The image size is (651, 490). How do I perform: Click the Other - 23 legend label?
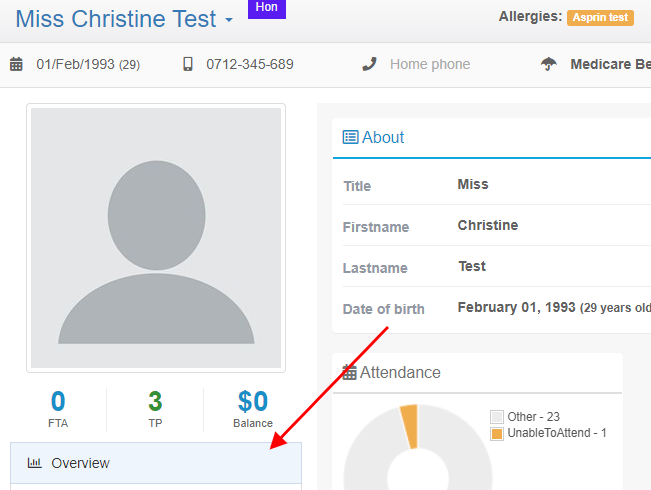tap(534, 416)
